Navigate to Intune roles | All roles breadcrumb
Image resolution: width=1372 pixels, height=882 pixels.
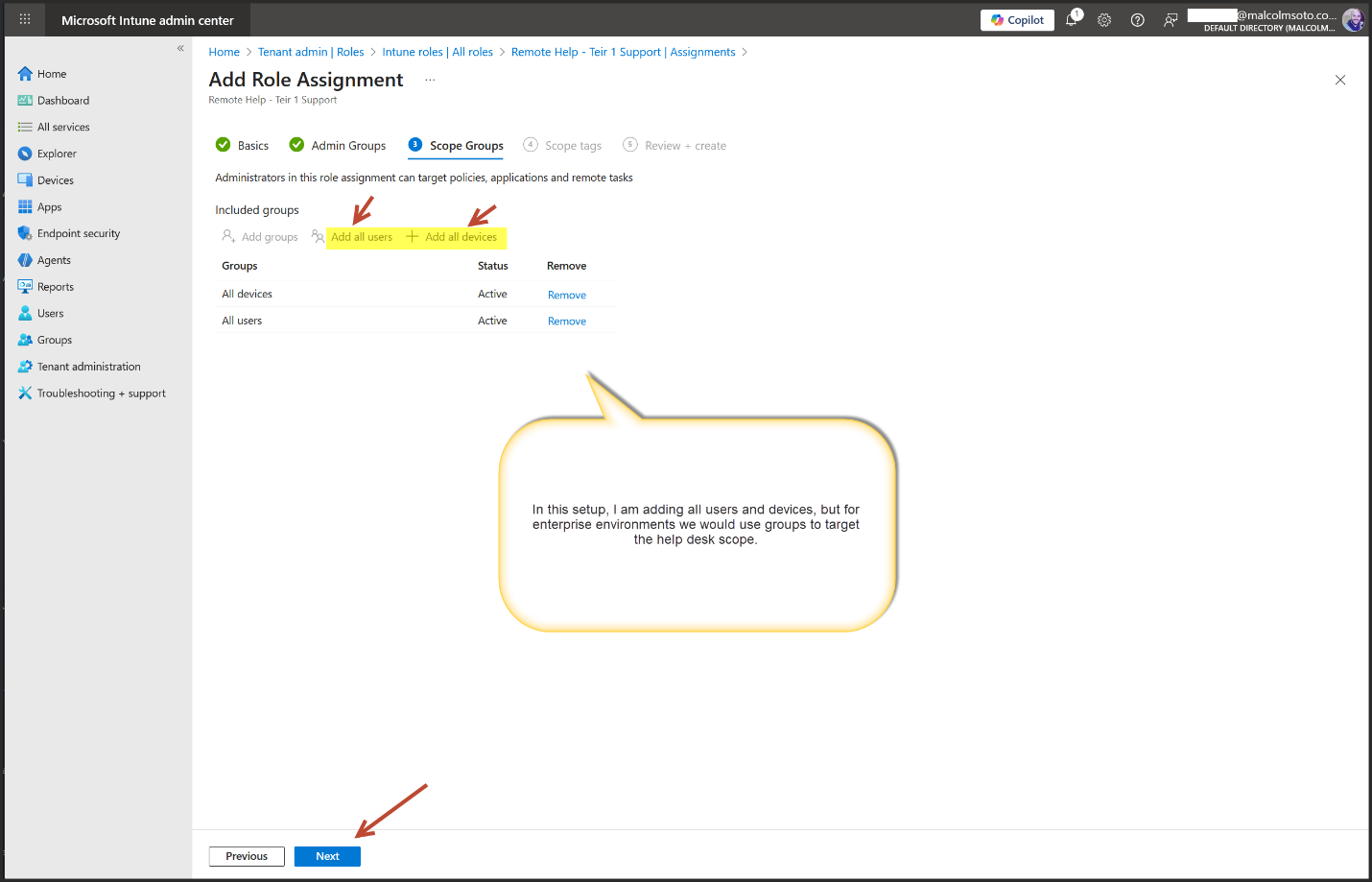[x=438, y=52]
